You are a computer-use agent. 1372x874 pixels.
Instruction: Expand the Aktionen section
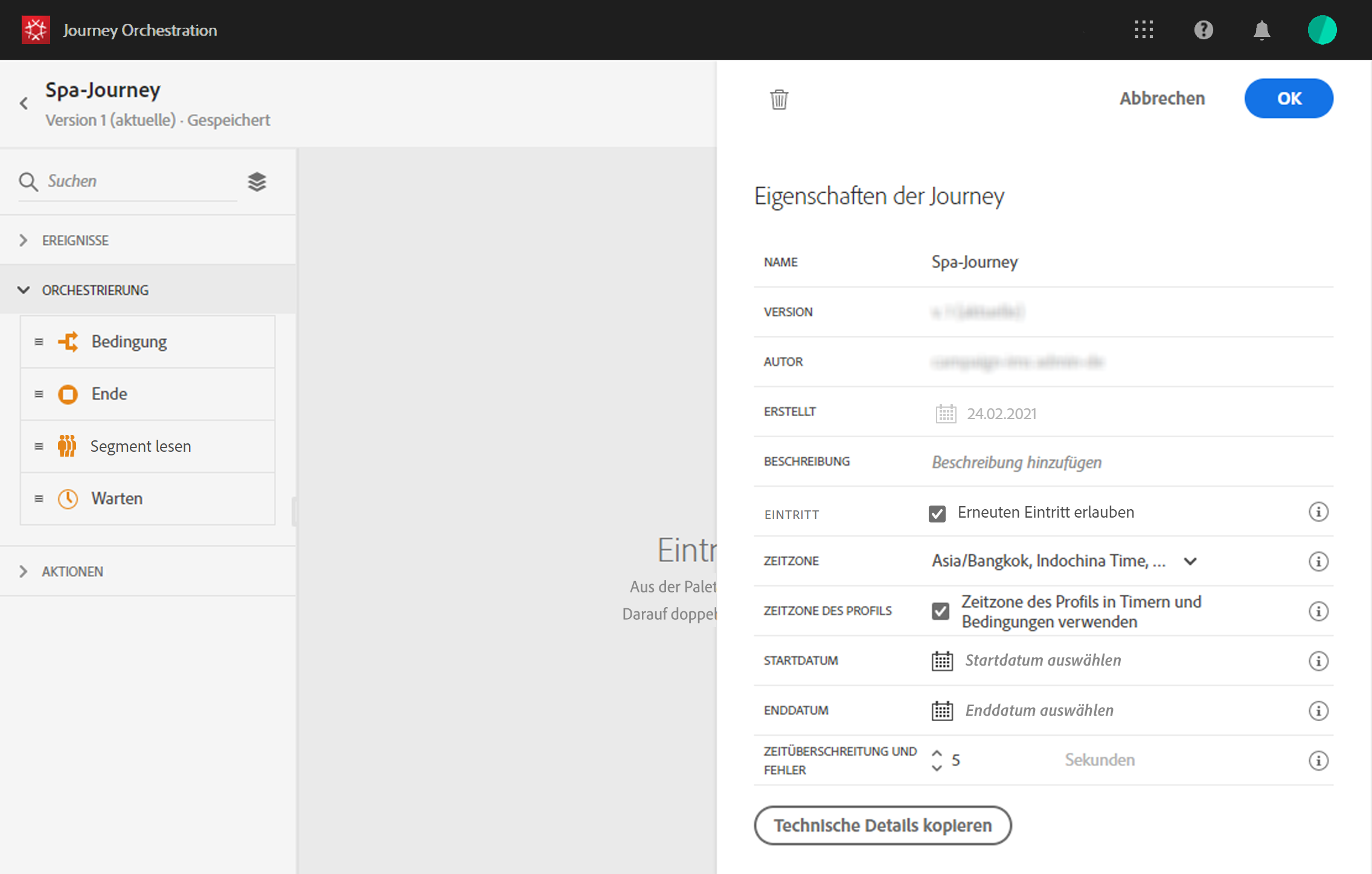pyautogui.click(x=24, y=571)
